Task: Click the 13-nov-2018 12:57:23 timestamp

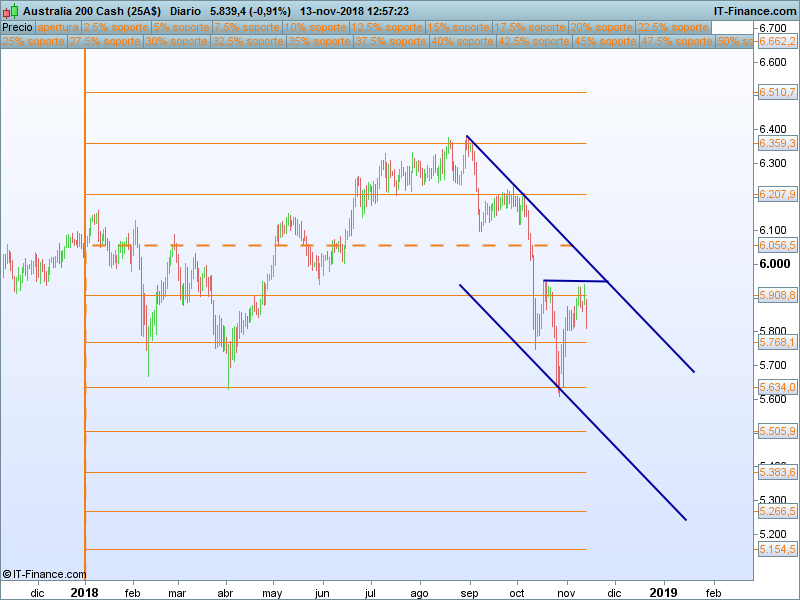Action: tap(354, 11)
